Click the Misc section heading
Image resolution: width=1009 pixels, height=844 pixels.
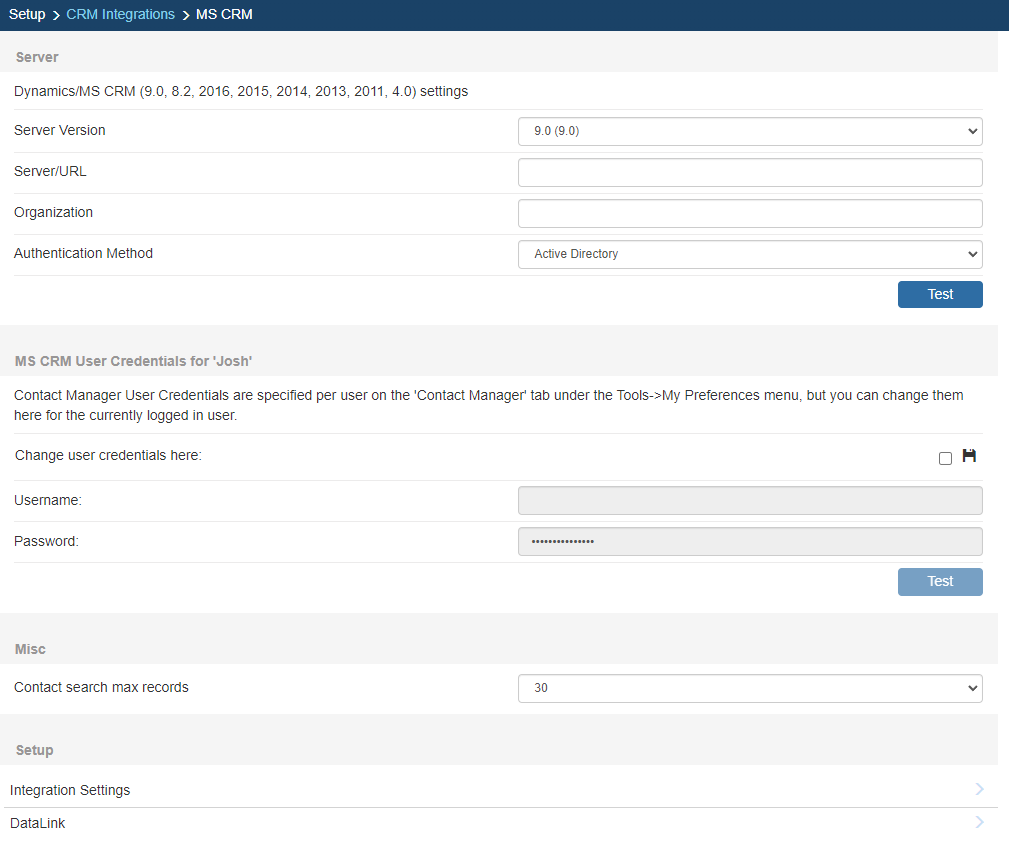pos(30,649)
